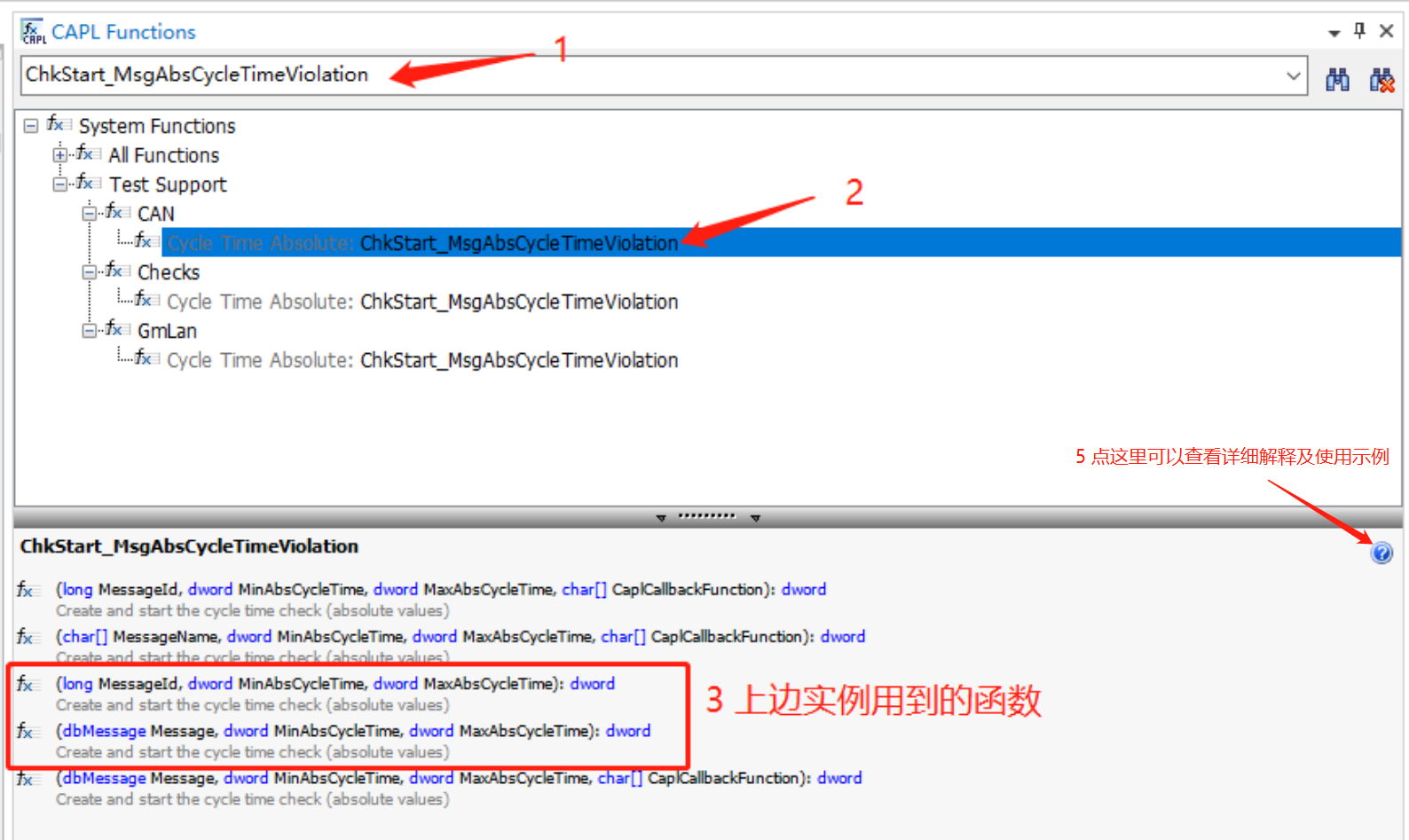
Task: Select dbMessage overload without callback
Action: (x=353, y=731)
